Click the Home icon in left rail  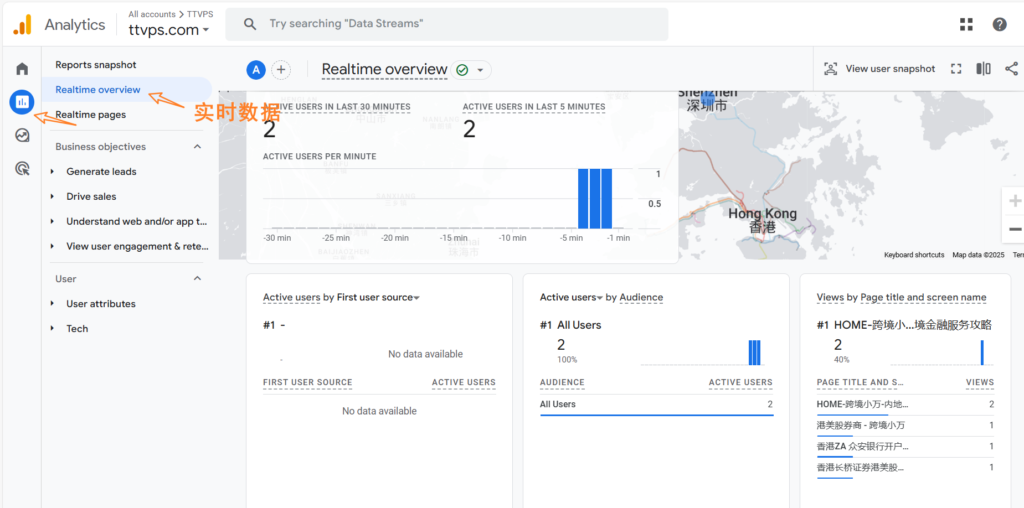[x=21, y=69]
